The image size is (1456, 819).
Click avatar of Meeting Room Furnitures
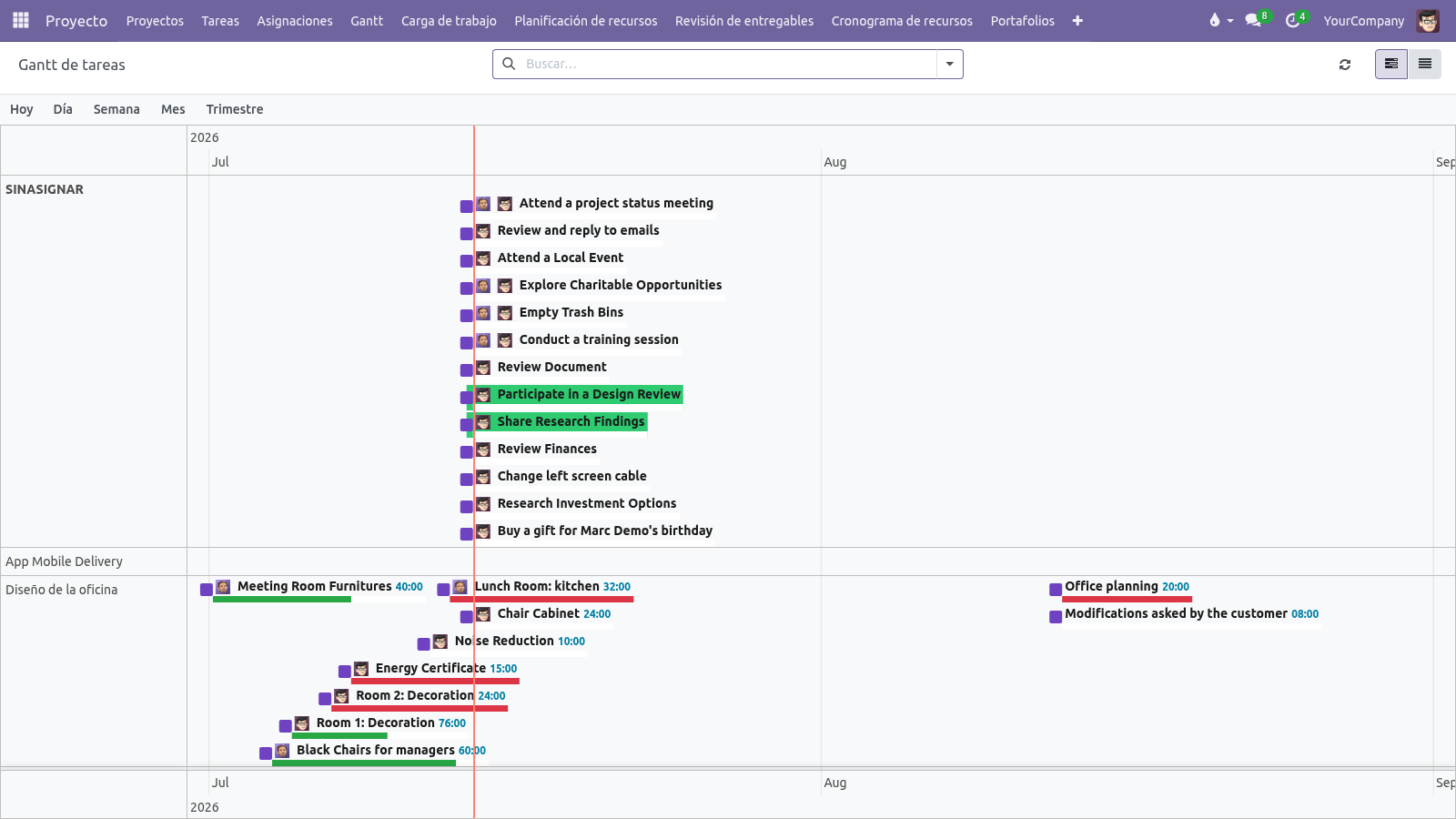(x=223, y=587)
